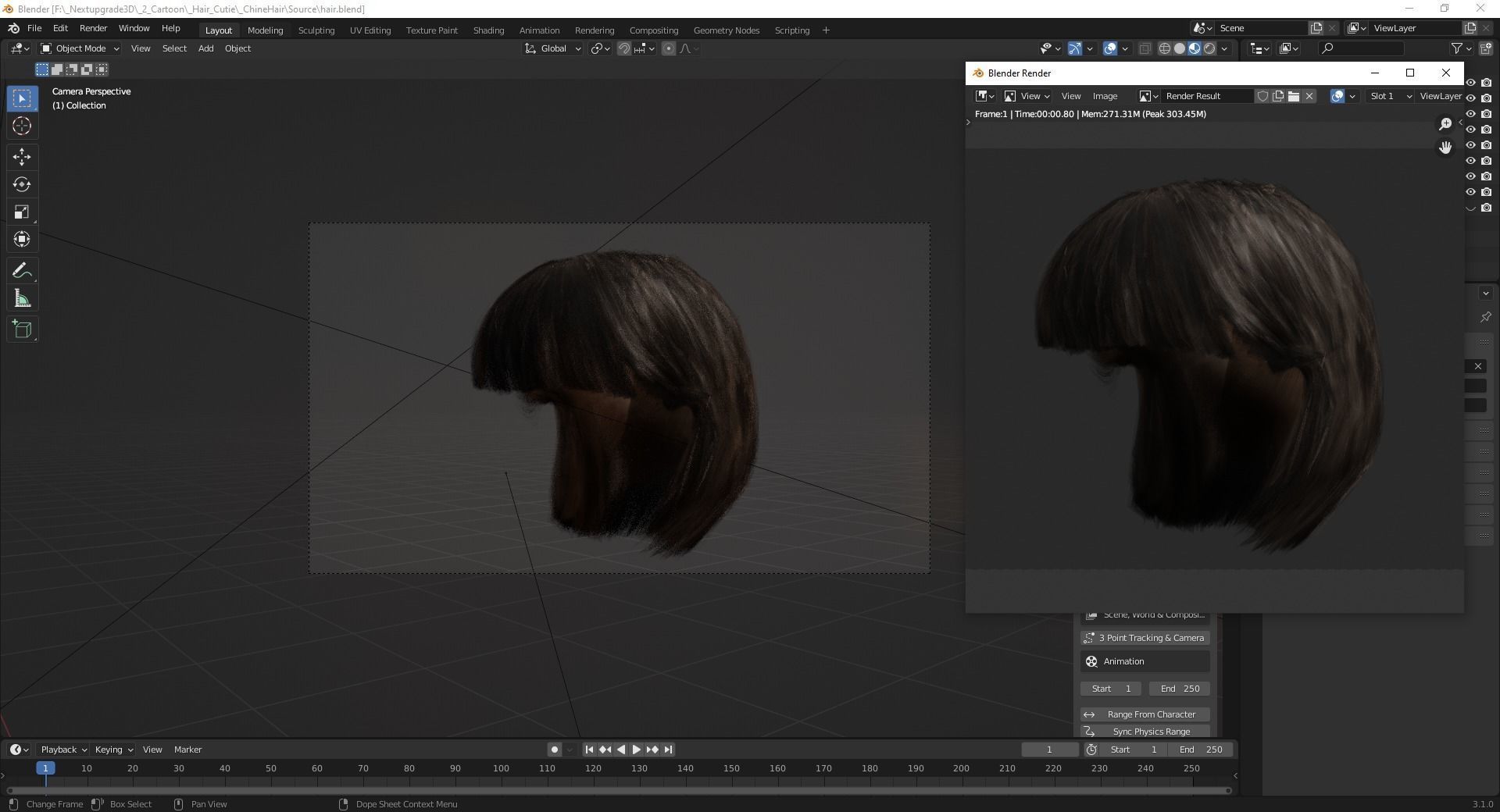Image resolution: width=1500 pixels, height=812 pixels.
Task: Open the Global transform orientation dropdown
Action: (x=553, y=48)
